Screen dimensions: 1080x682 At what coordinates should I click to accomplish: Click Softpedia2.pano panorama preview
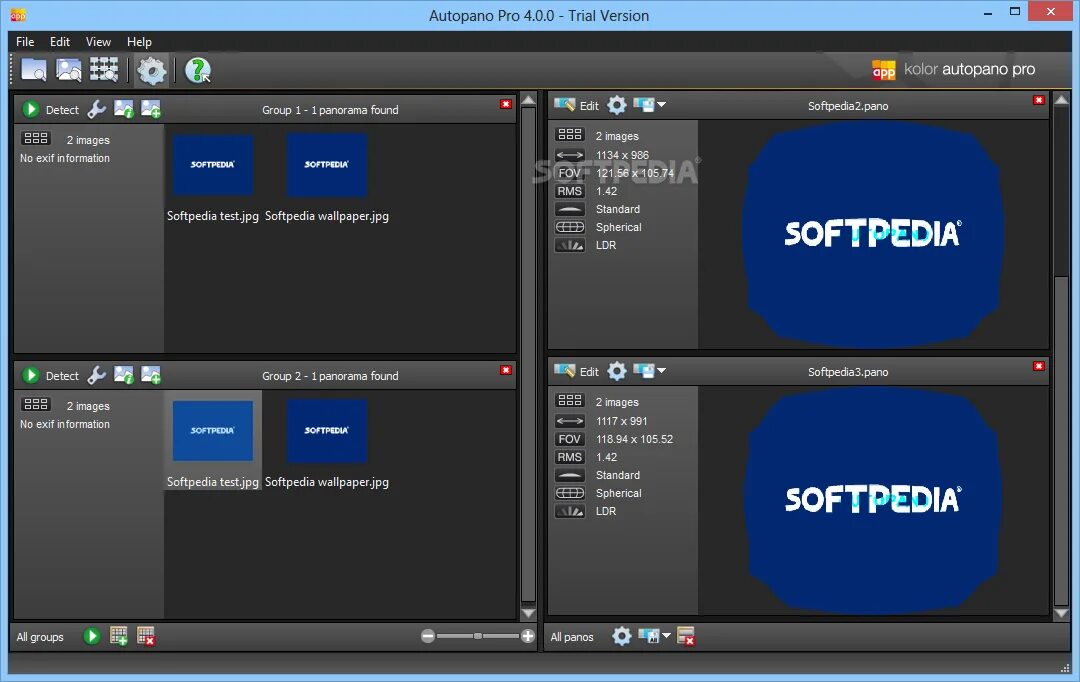click(x=871, y=234)
